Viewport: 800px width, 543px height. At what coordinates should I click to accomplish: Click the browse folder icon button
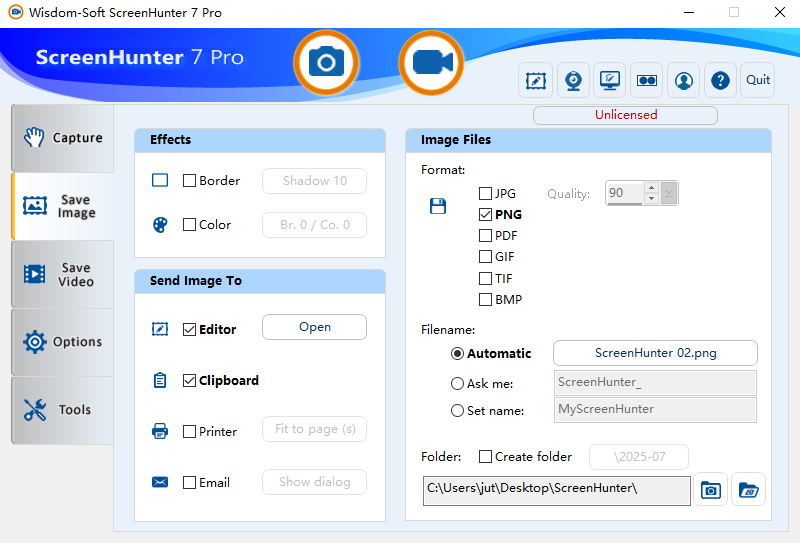[x=748, y=490]
